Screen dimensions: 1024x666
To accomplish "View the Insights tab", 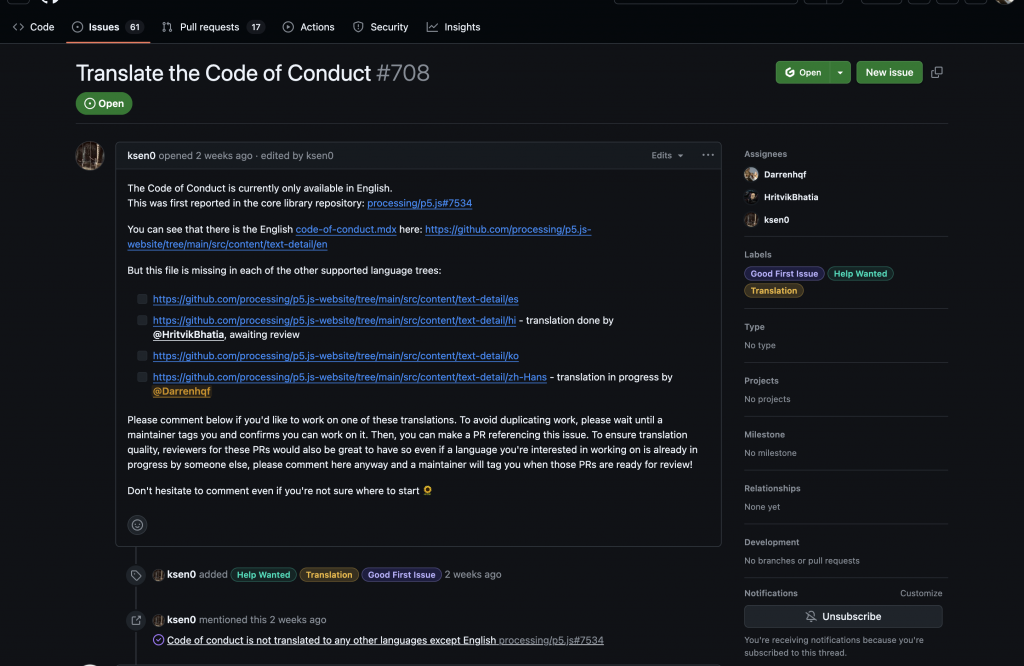I will [x=453, y=27].
